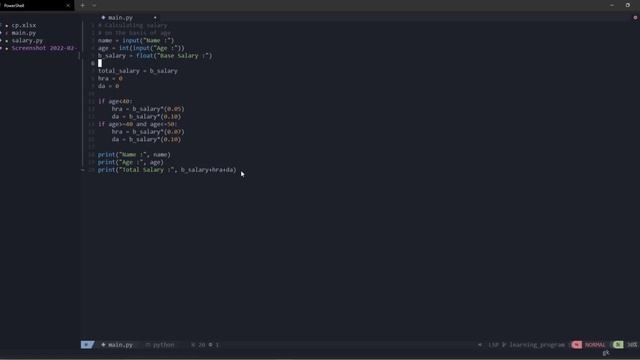
Task: Click the 'hra = b_salary*(0.05)' line
Action: pyautogui.click(x=148, y=109)
